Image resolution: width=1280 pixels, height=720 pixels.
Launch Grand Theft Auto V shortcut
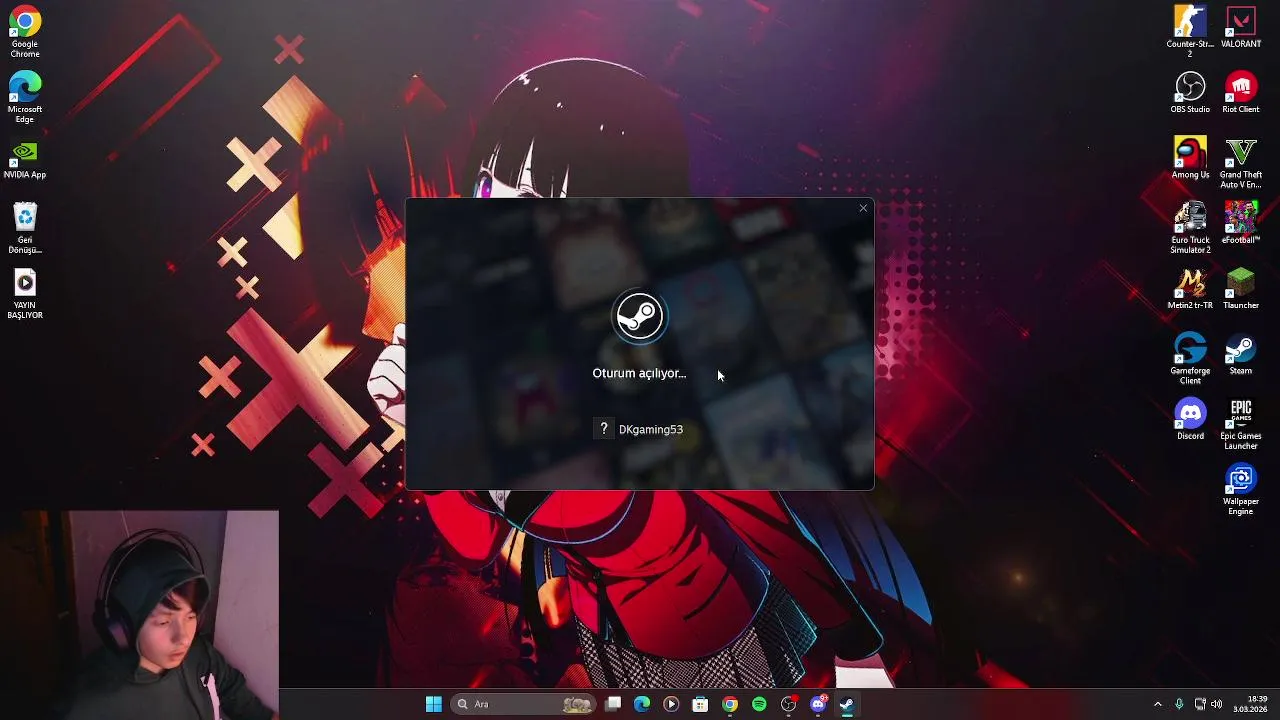coord(1241,163)
